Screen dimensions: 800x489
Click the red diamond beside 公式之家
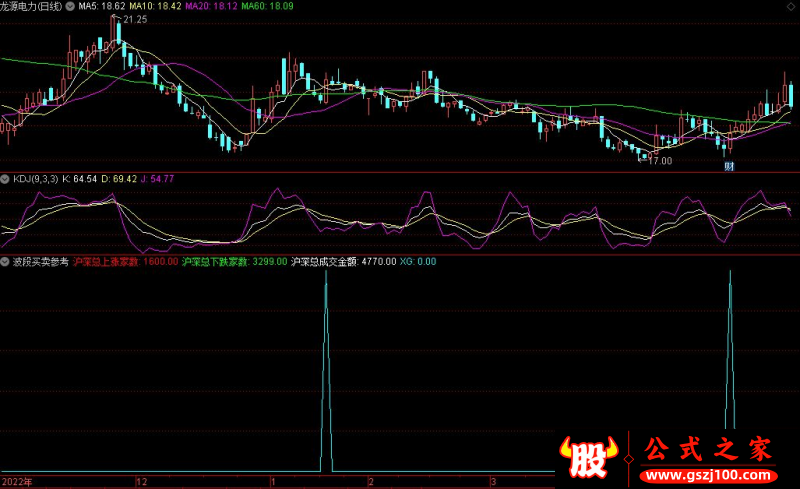[x=627, y=456]
